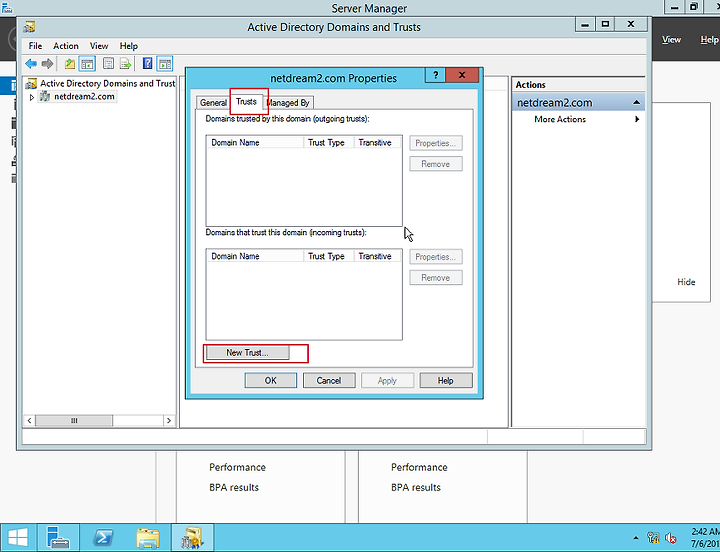
Task: Click the muted speaker tray icon
Action: [670, 537]
